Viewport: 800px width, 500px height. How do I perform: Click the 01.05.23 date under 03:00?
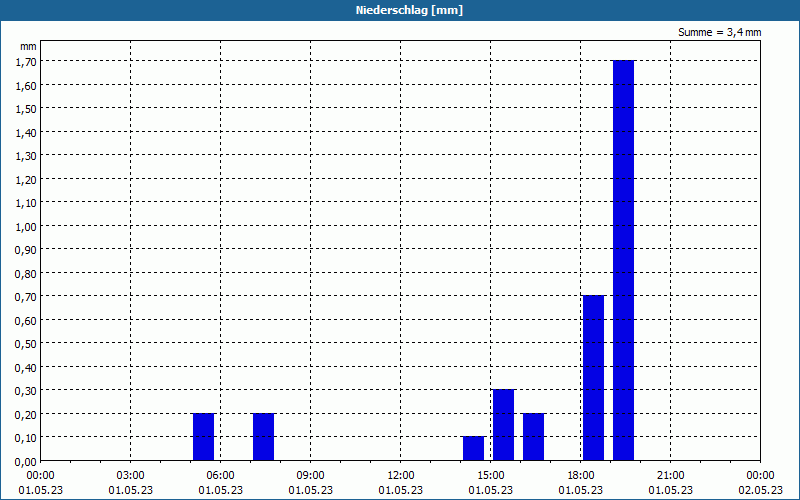pos(131,490)
